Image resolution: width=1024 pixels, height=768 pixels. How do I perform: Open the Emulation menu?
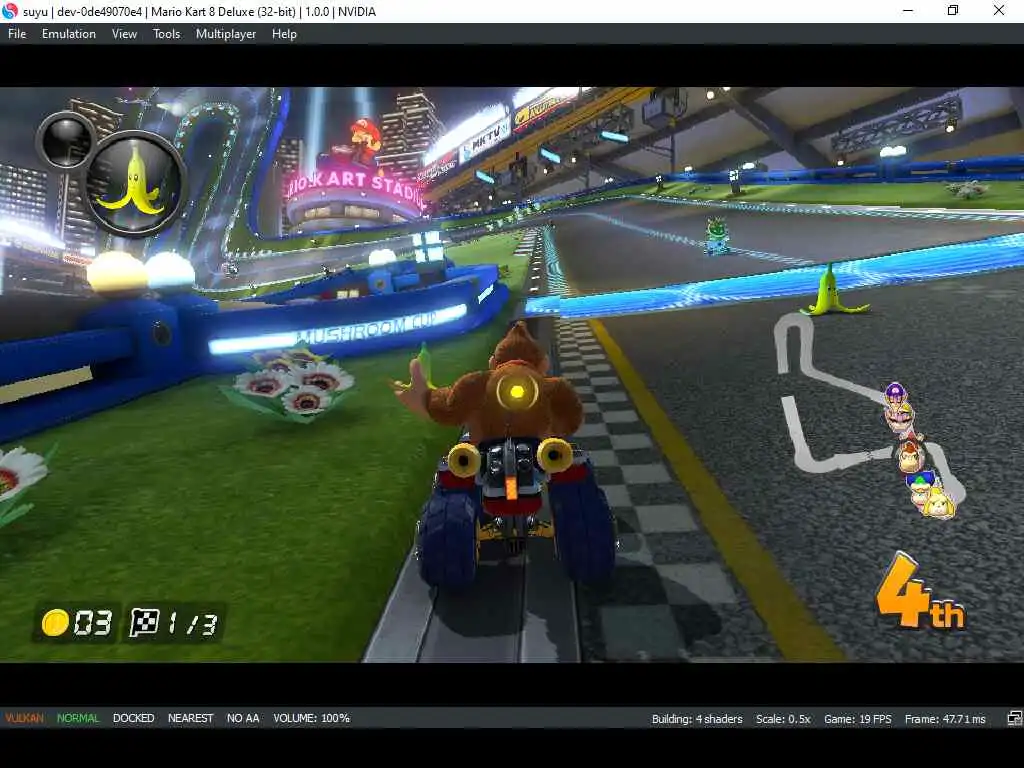tap(69, 34)
